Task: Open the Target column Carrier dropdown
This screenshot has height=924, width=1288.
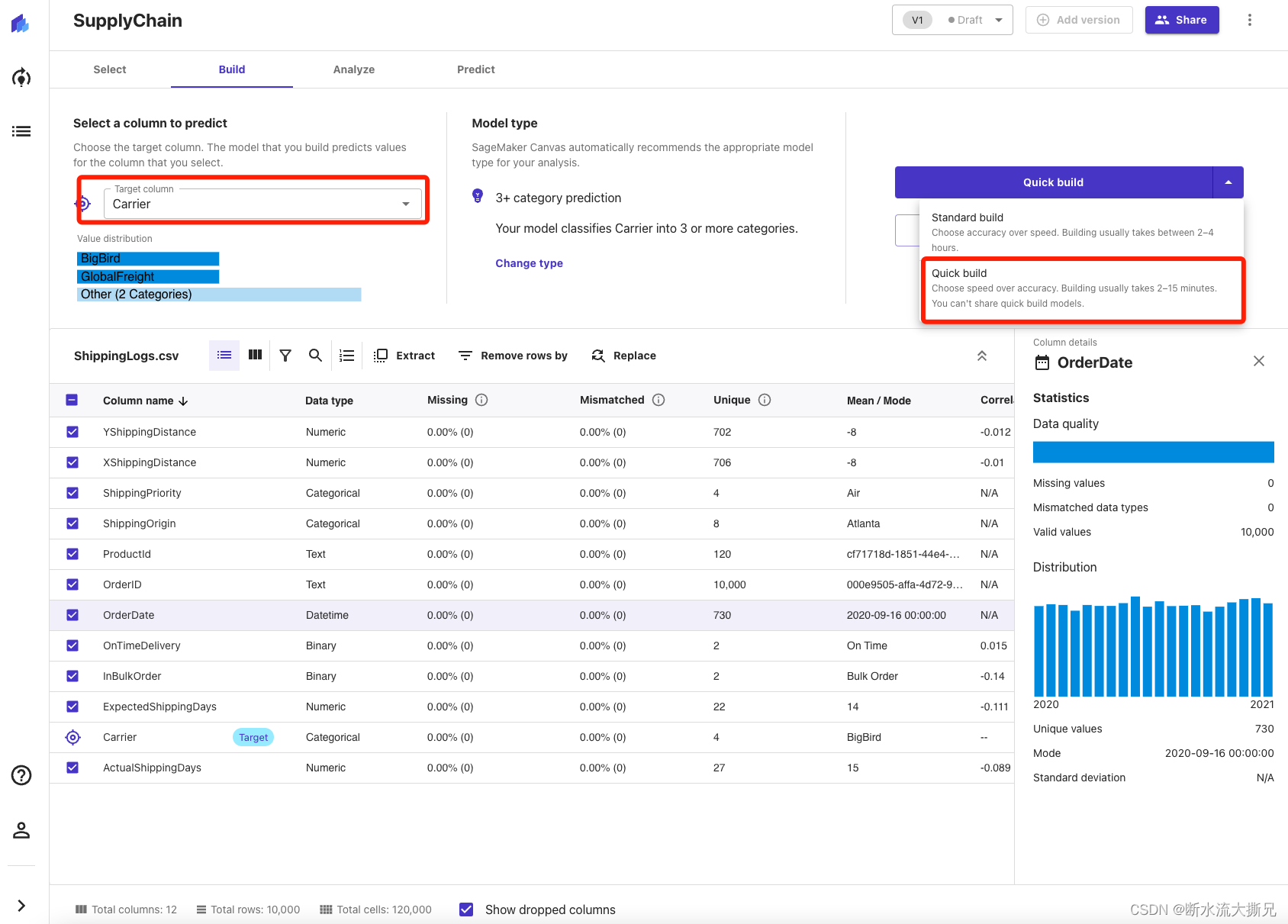Action: 262,204
